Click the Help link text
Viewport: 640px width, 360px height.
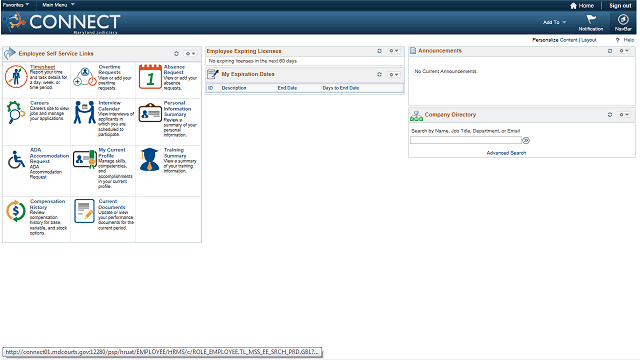click(x=629, y=40)
